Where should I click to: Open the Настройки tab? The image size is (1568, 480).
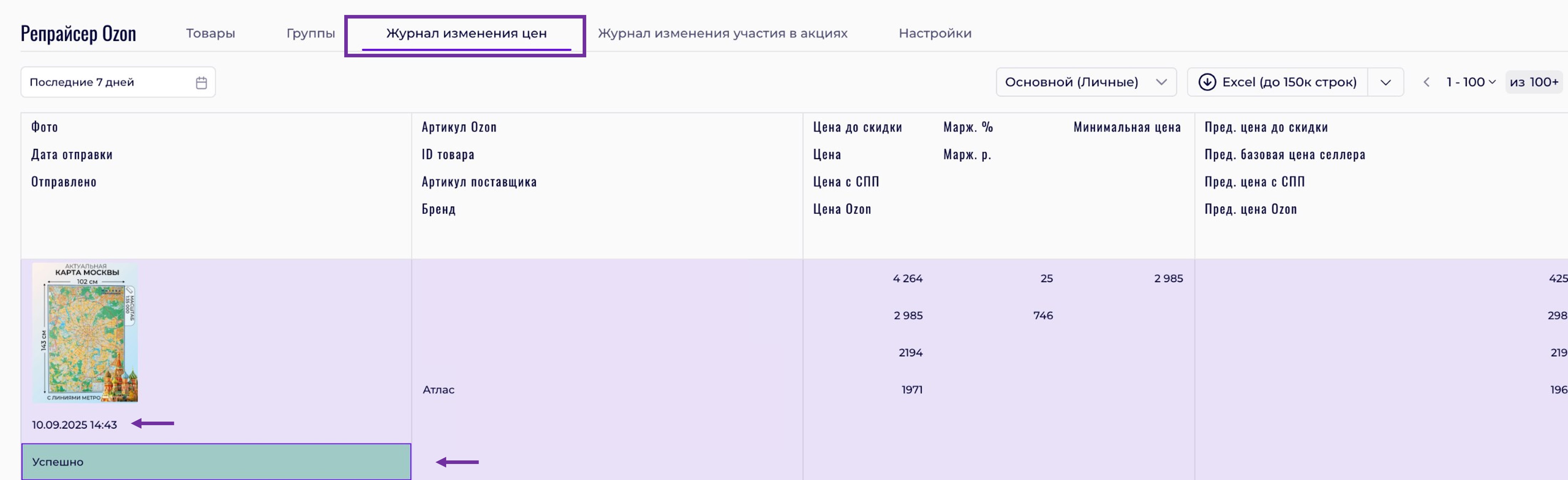coord(934,33)
